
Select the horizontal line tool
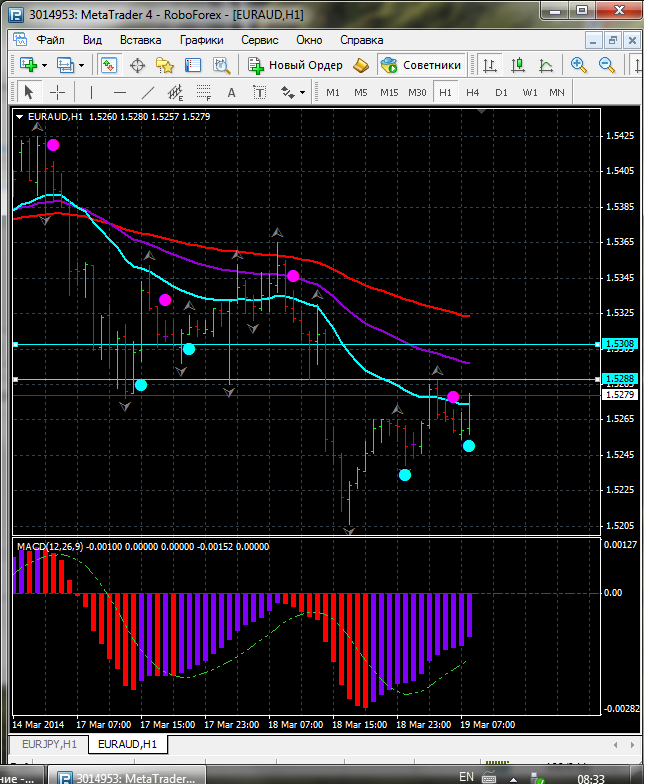pos(119,92)
